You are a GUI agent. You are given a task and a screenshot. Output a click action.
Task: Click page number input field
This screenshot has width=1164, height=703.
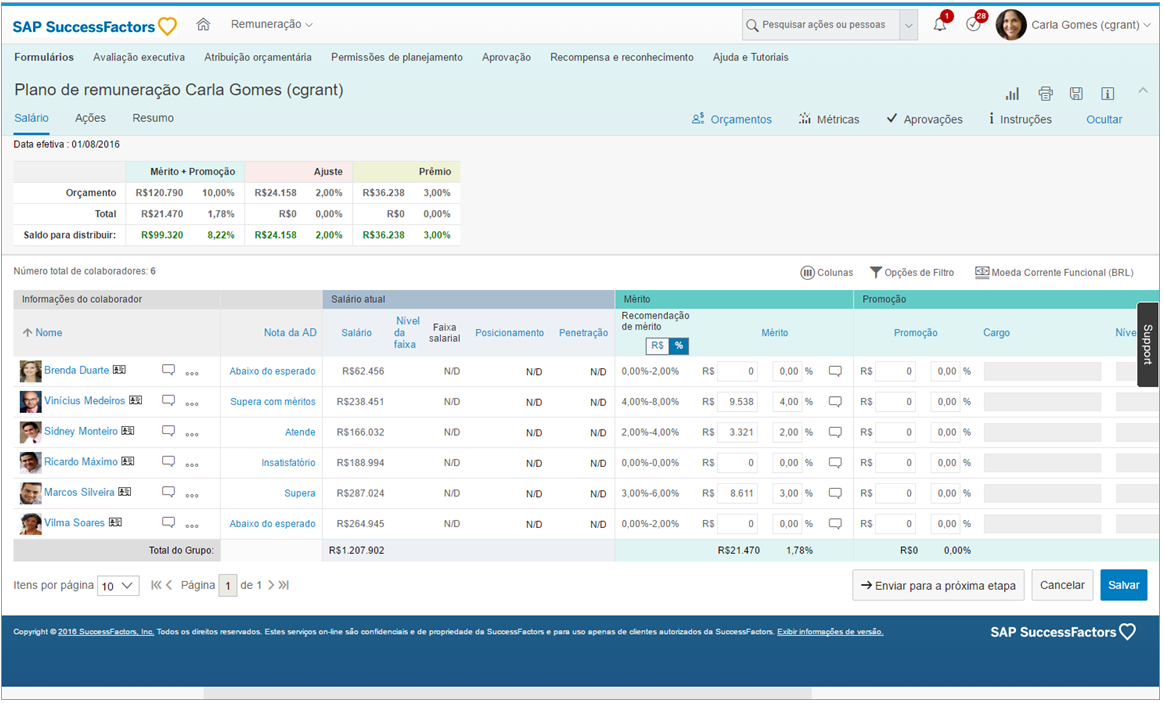pos(228,586)
